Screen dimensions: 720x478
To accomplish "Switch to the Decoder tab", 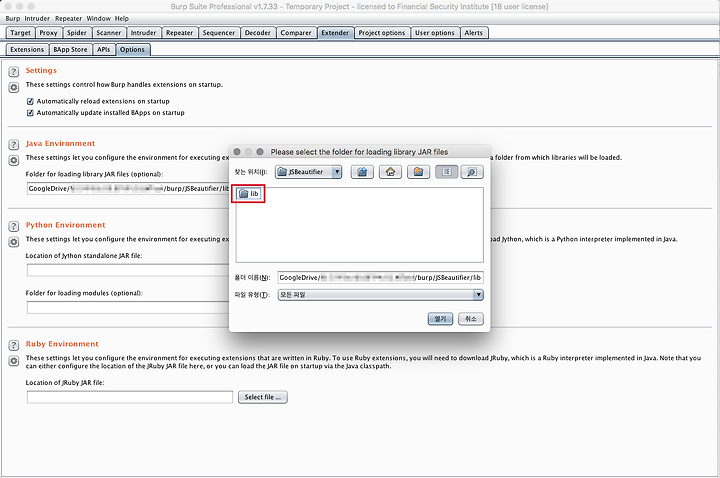I will [x=258, y=33].
